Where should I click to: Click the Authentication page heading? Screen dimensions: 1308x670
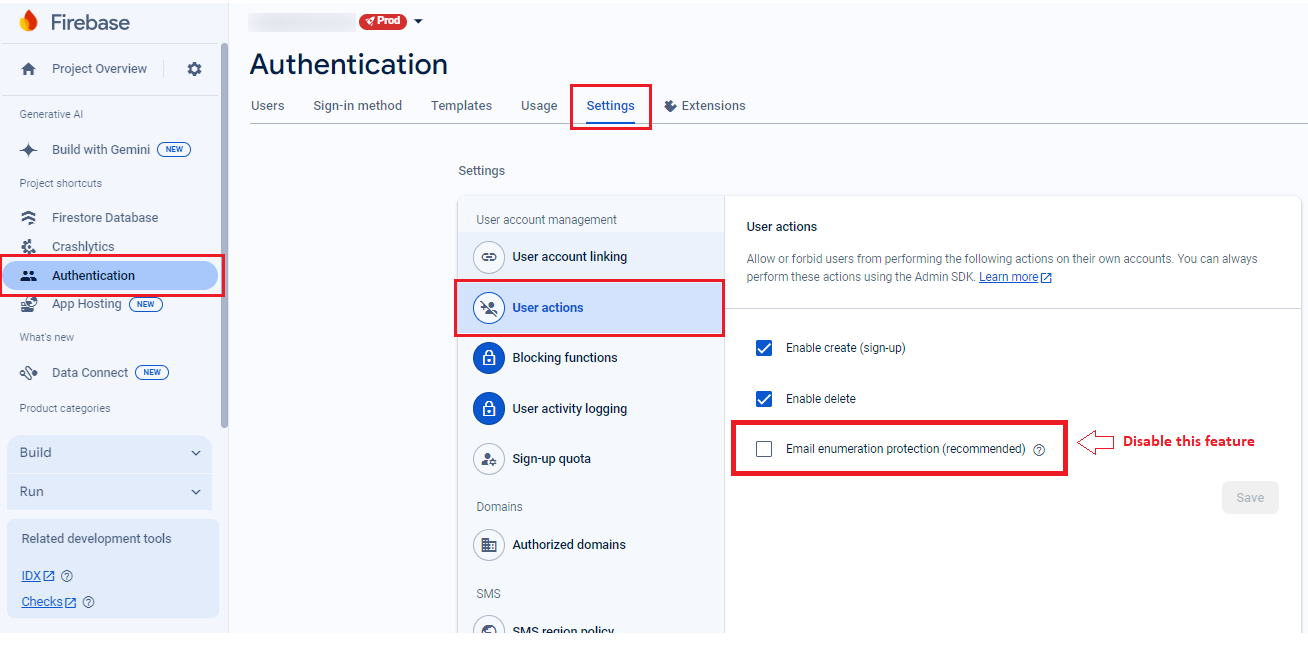tap(349, 64)
